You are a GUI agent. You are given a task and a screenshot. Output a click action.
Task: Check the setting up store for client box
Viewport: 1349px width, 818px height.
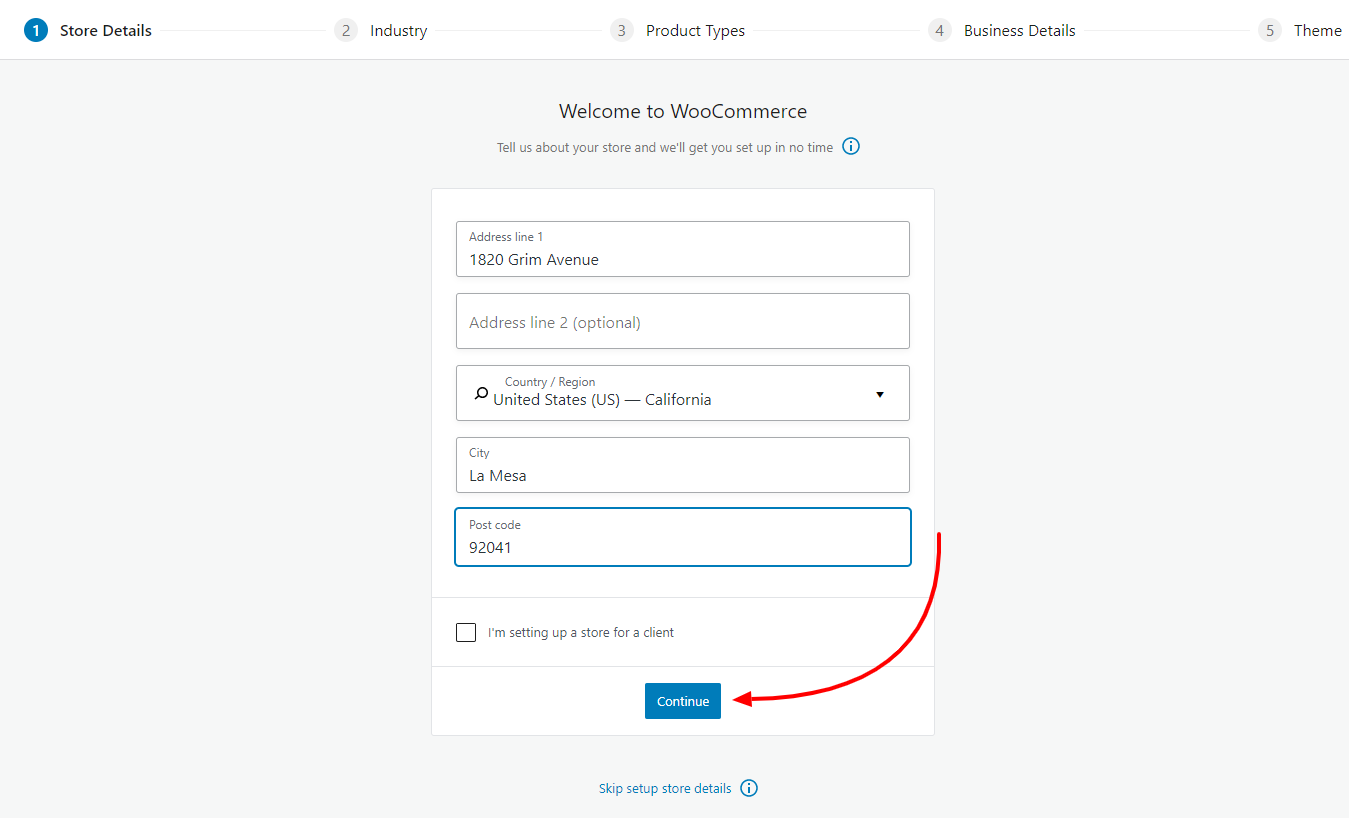(466, 632)
